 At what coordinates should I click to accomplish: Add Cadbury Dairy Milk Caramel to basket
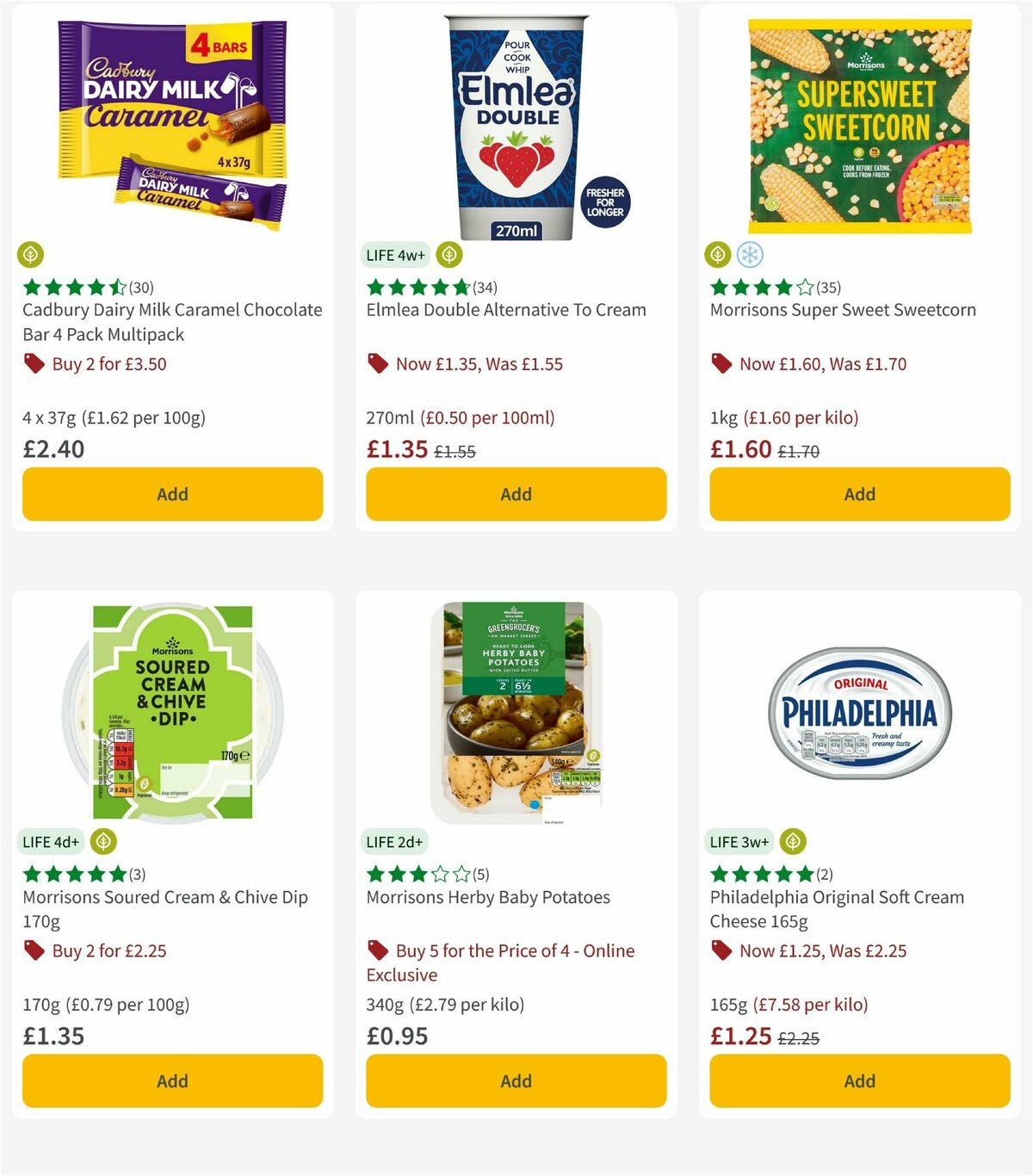tap(172, 494)
